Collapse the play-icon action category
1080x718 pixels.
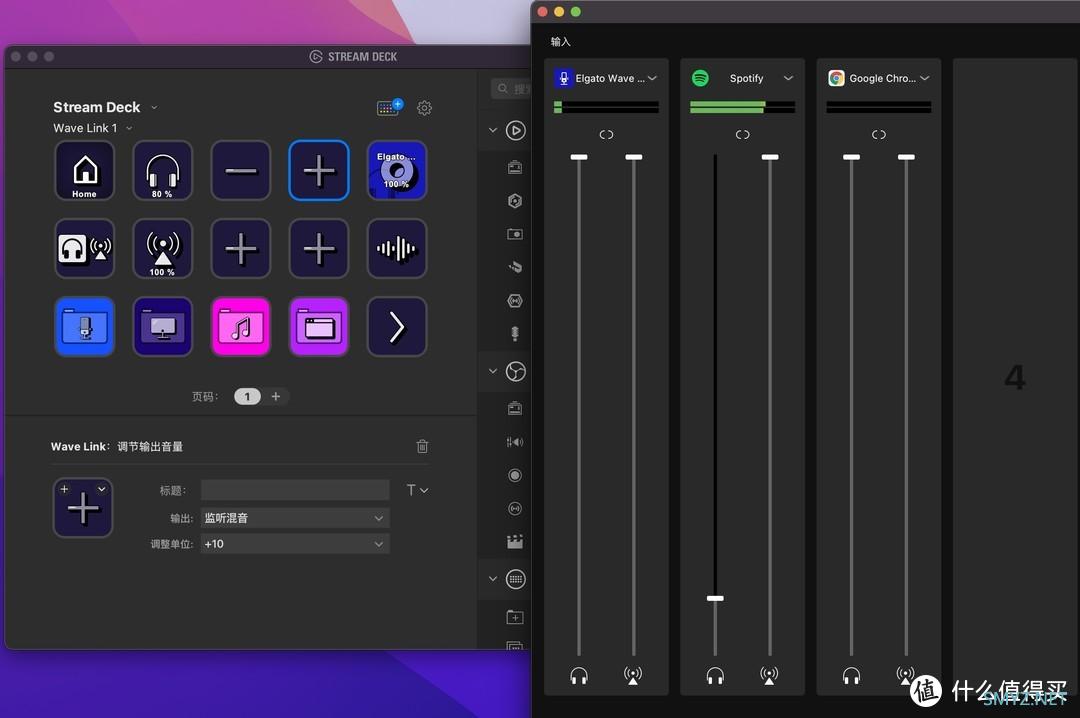(x=492, y=130)
